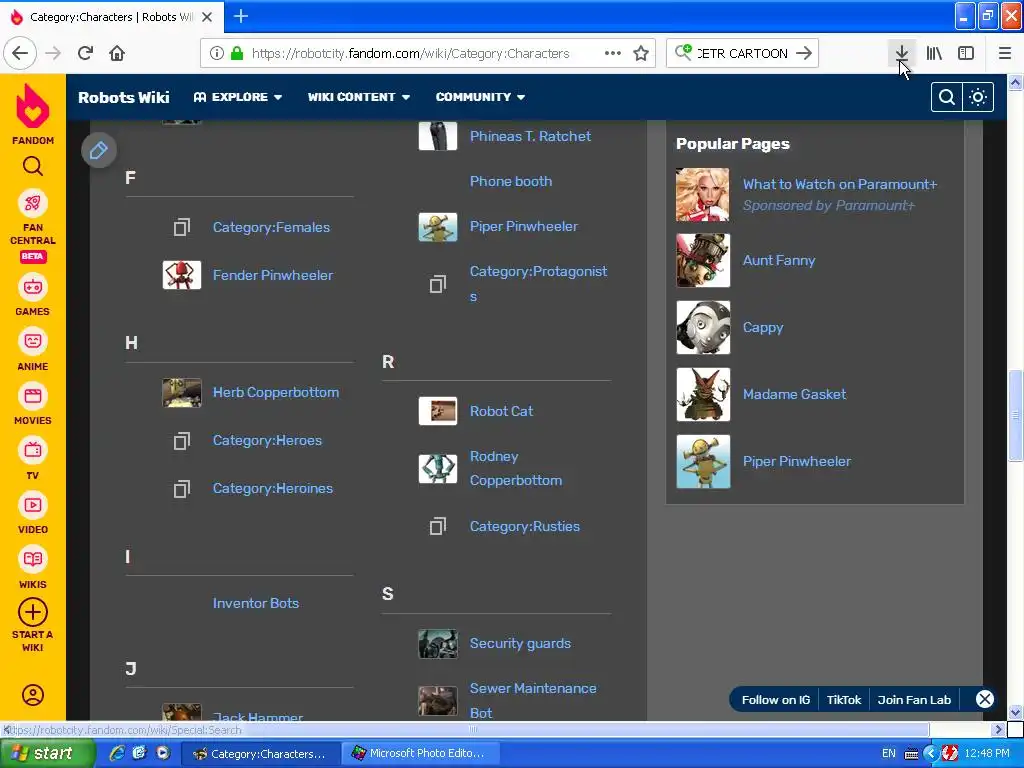The height and width of the screenshot is (768, 1024).
Task: Open the Phone booth link
Action: click(511, 181)
